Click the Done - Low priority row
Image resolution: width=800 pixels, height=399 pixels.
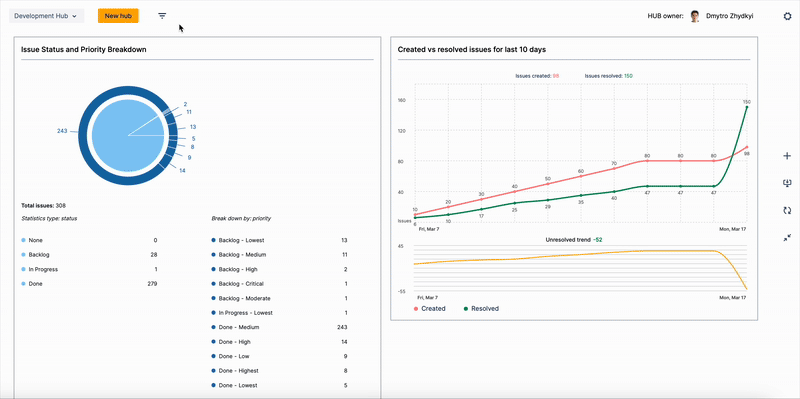pyautogui.click(x=280, y=356)
